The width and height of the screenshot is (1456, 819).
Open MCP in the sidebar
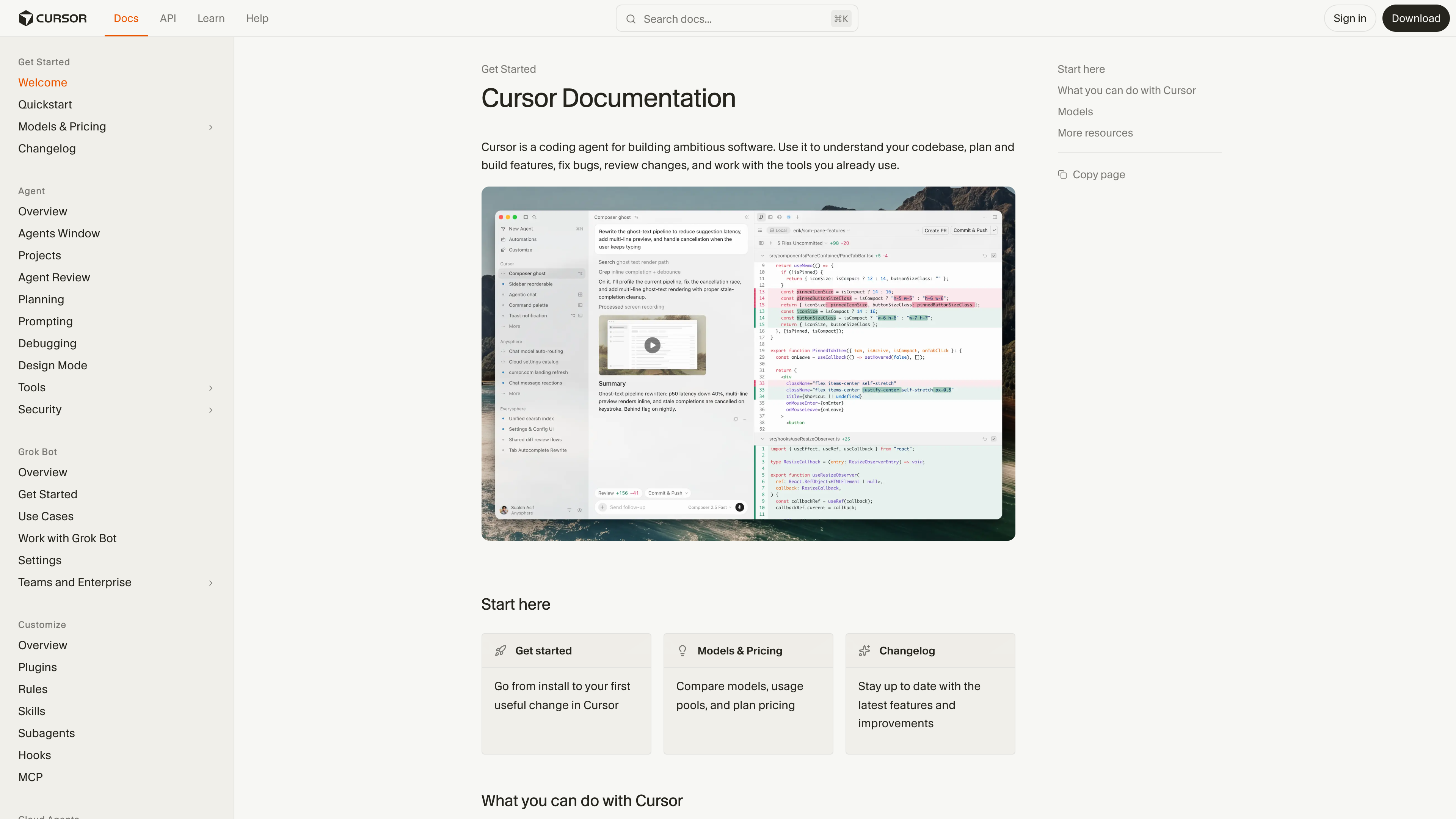click(30, 778)
